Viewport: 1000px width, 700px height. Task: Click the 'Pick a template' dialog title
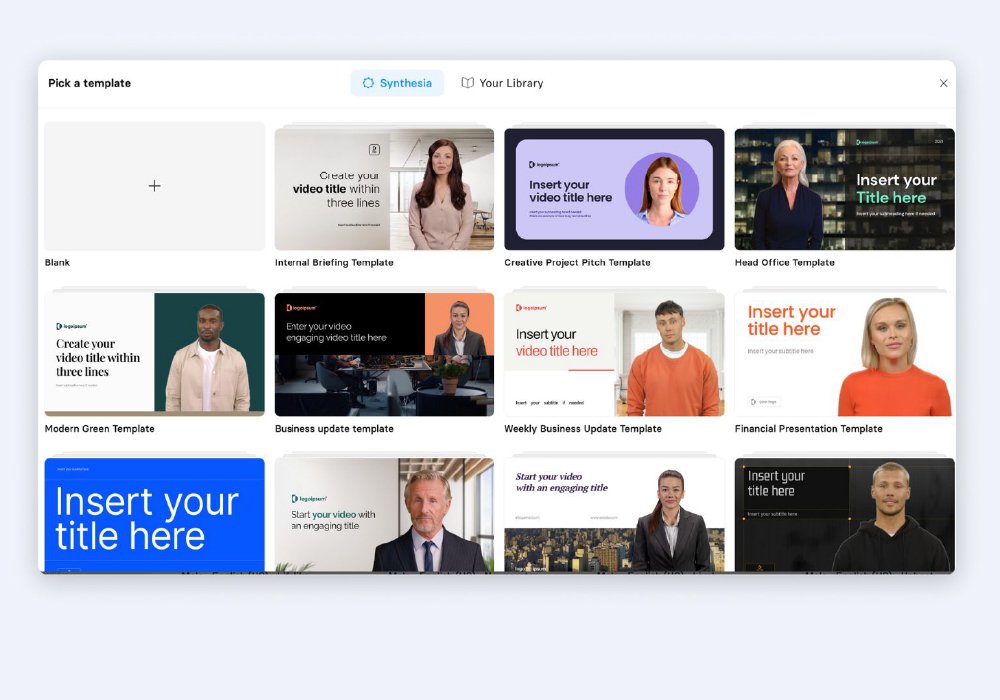point(89,84)
